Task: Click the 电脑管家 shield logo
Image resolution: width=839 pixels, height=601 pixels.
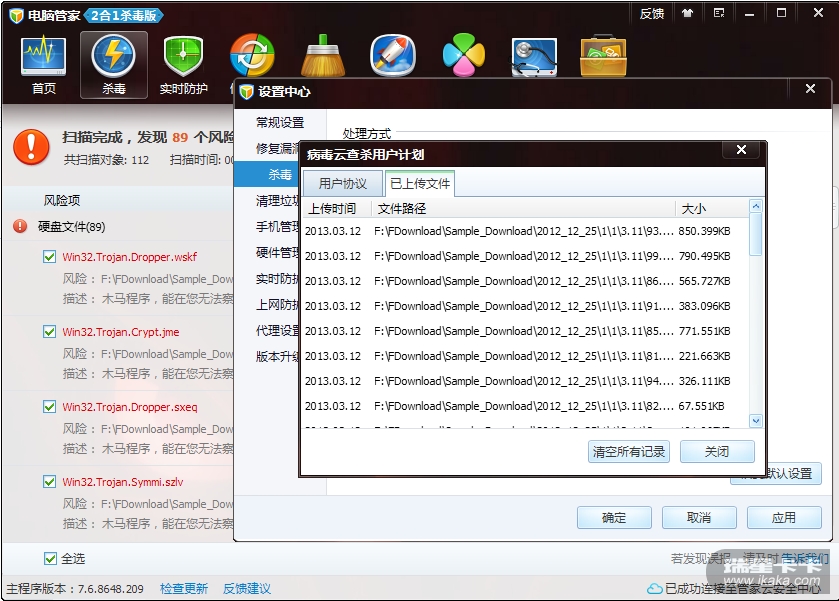Action: 17,16
